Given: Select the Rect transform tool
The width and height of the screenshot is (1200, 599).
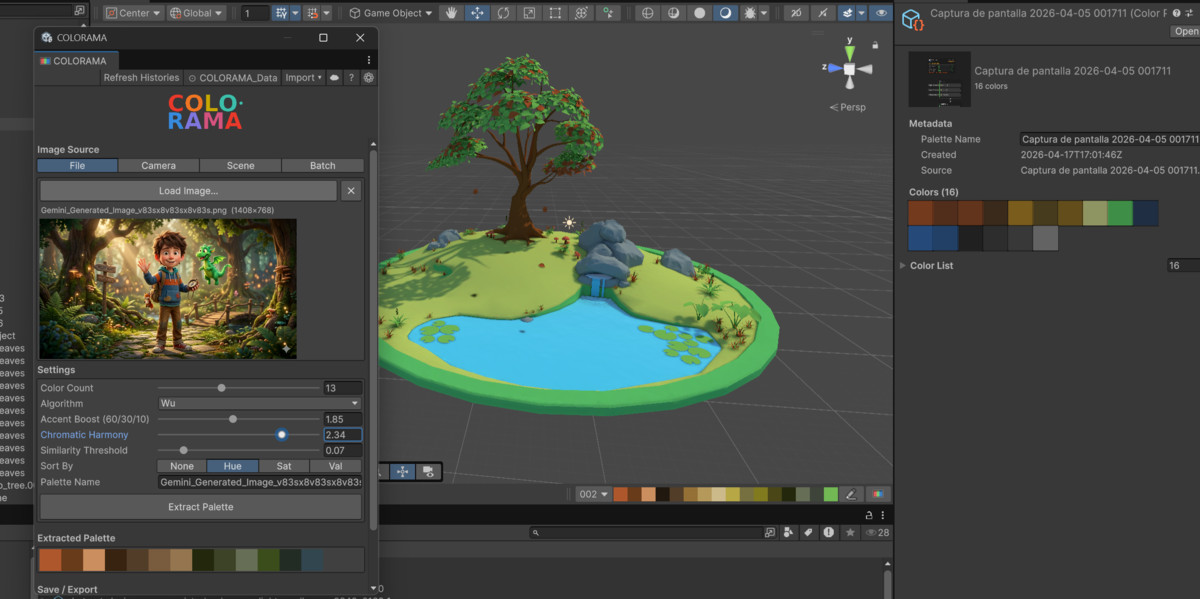Looking at the screenshot, I should click(555, 13).
